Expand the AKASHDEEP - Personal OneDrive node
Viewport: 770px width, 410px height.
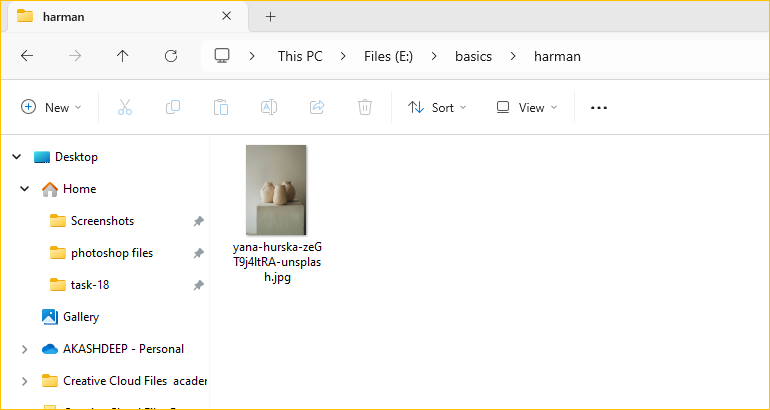[x=24, y=349]
